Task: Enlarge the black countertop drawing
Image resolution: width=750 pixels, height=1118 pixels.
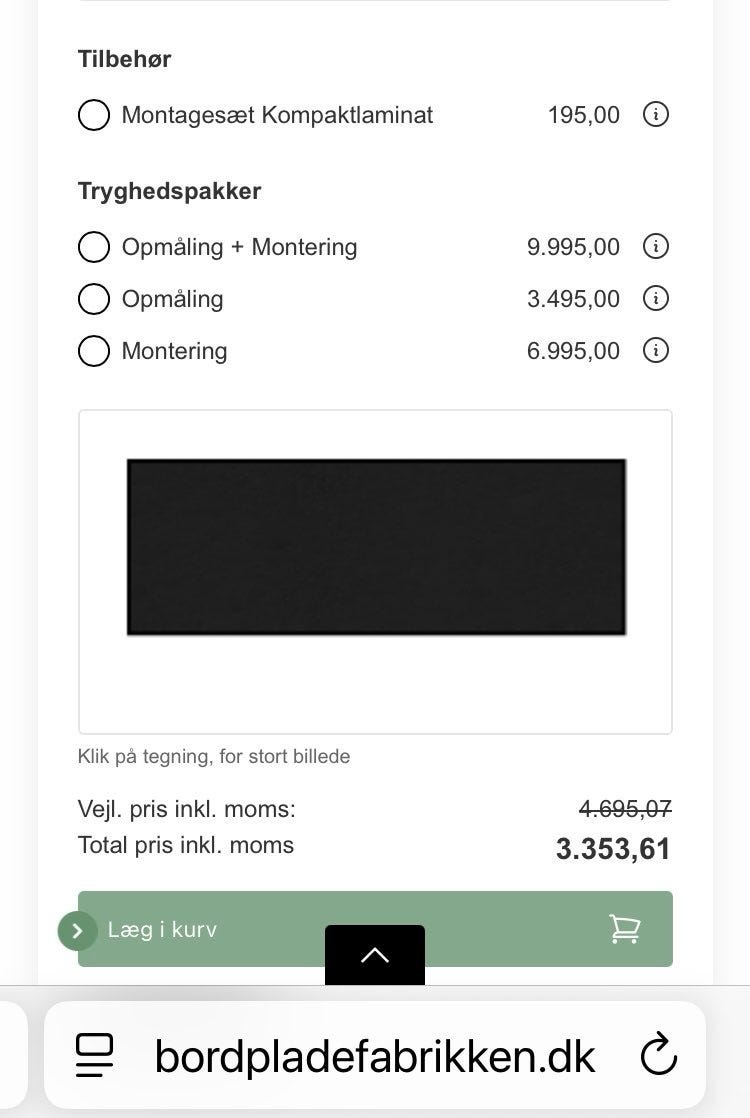Action: pos(376,547)
